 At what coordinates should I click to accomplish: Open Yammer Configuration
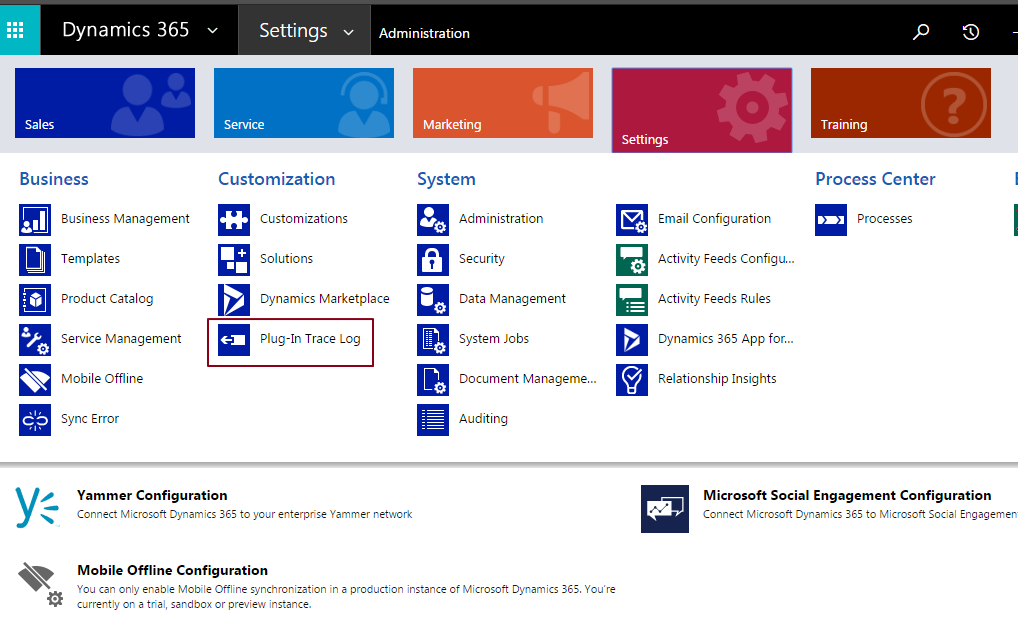click(x=151, y=495)
